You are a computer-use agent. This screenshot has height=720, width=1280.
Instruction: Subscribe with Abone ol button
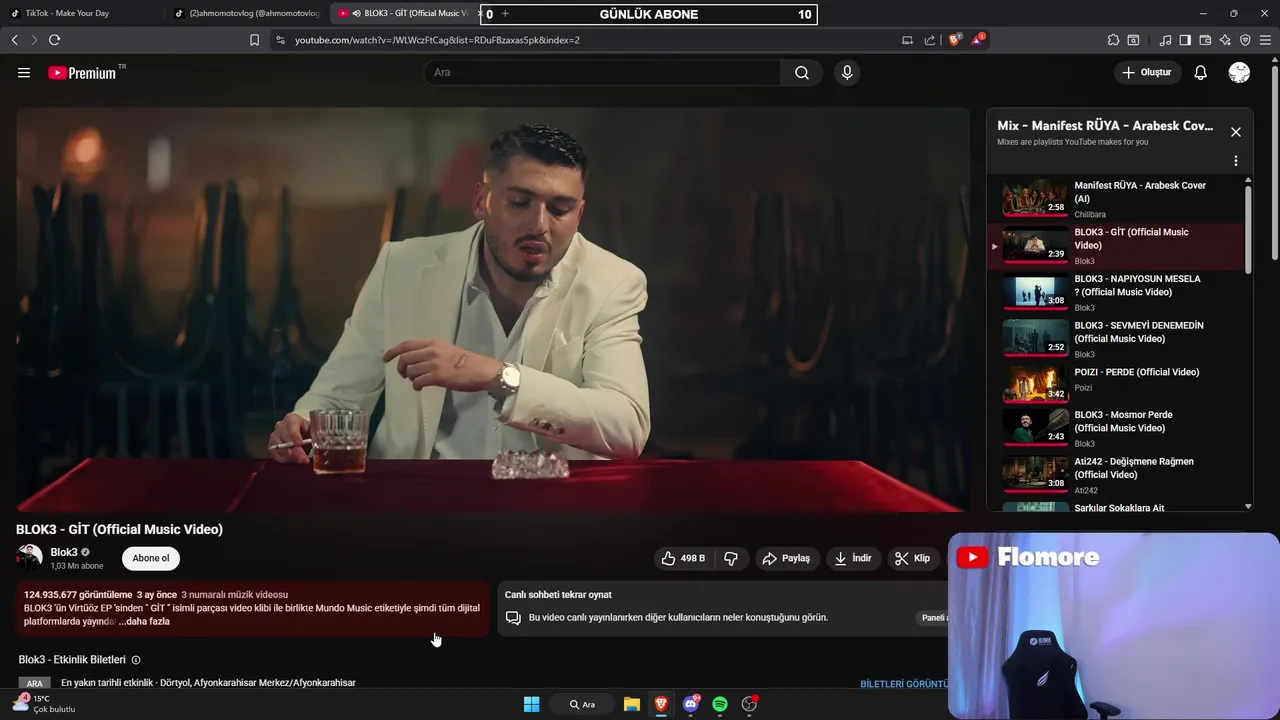[151, 558]
